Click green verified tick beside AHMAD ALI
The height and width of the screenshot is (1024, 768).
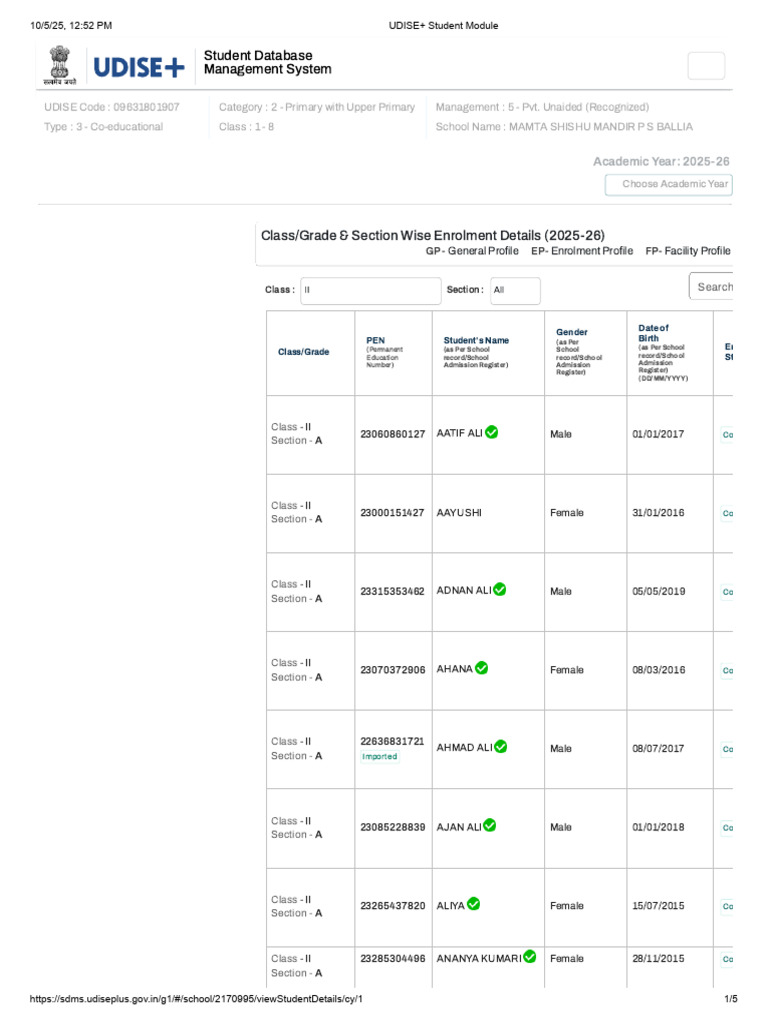[501, 746]
